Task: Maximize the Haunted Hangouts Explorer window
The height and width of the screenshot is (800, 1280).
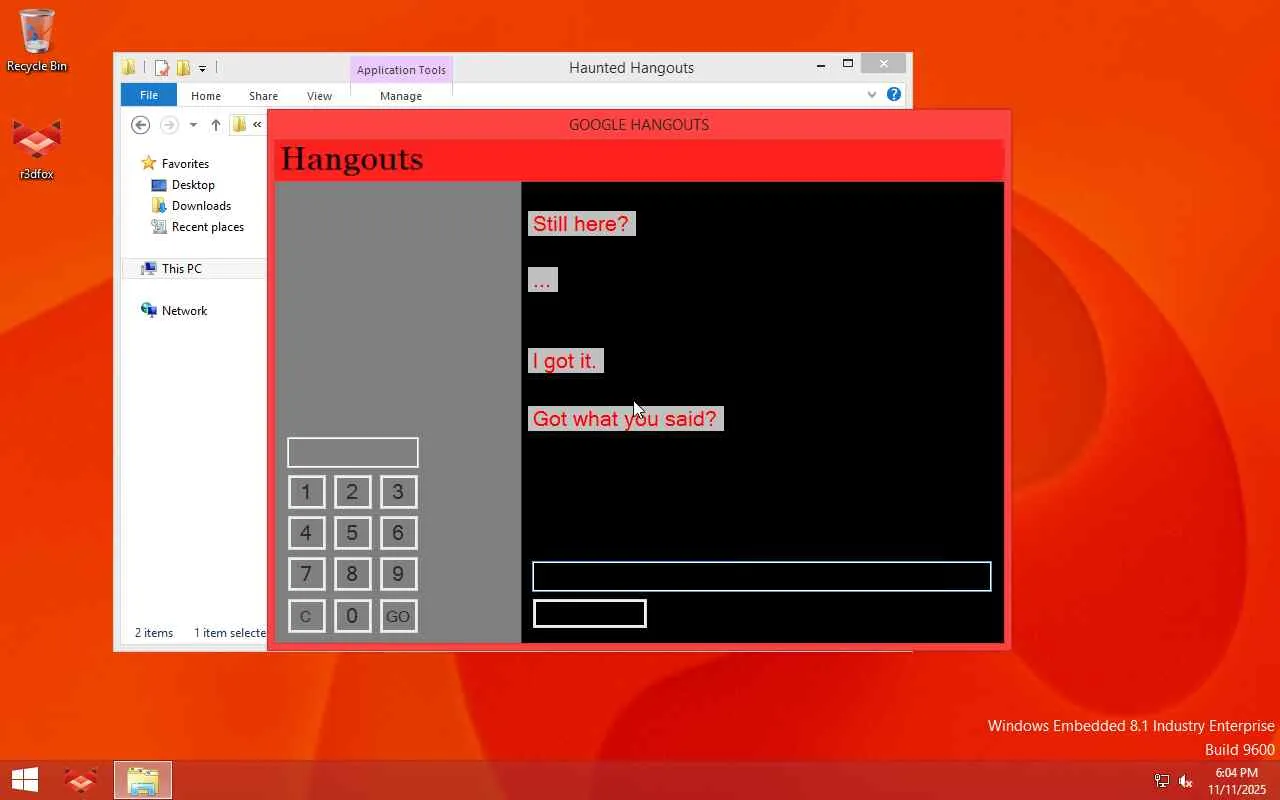Action: [848, 65]
